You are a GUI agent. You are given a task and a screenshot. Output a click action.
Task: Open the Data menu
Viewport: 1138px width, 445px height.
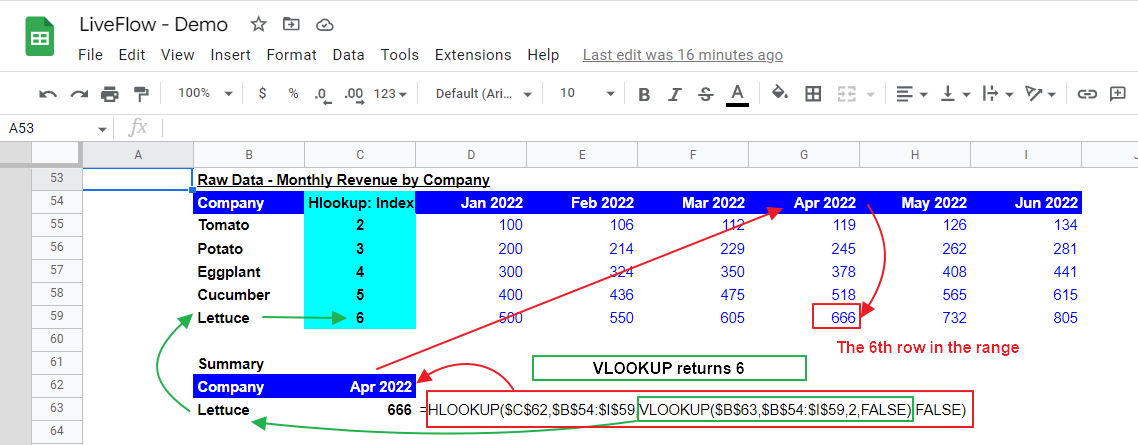[x=348, y=55]
